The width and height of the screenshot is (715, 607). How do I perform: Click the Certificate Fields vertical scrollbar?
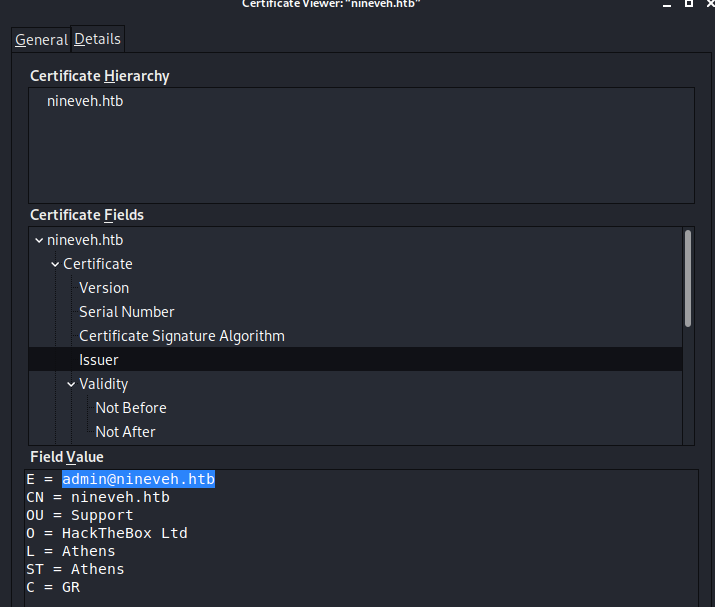point(687,278)
